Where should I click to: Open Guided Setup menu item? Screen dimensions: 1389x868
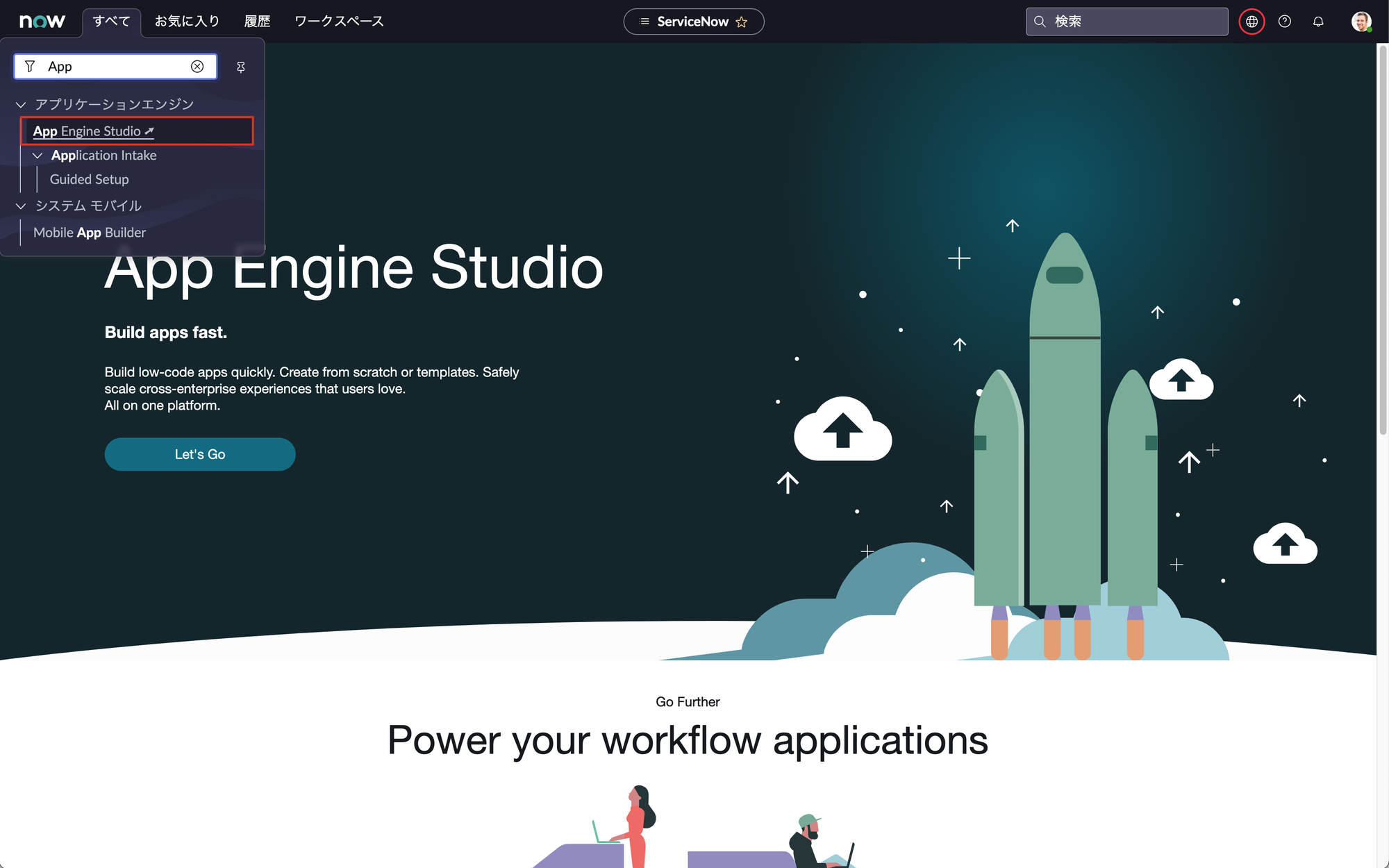89,179
